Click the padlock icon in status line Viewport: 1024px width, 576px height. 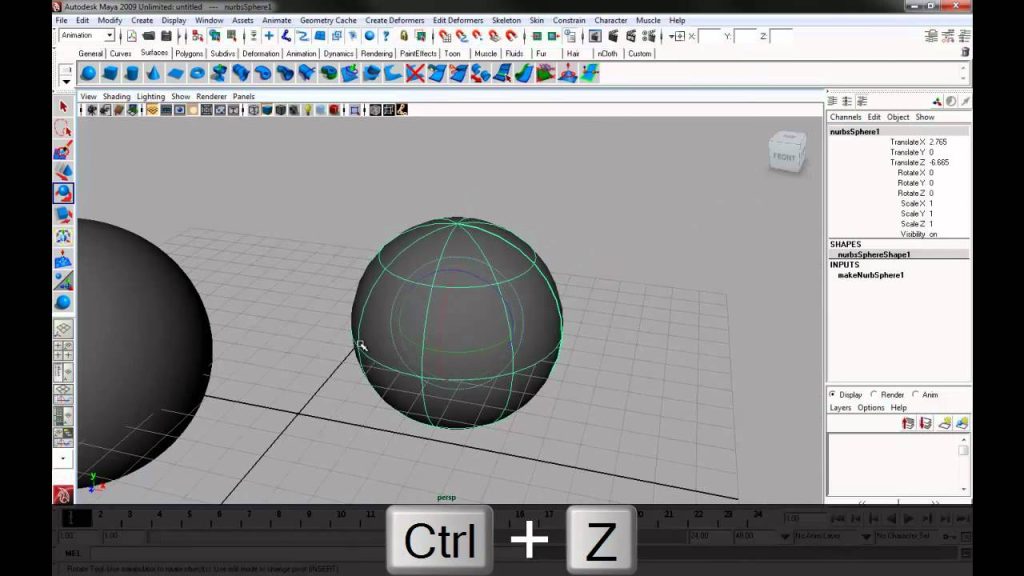pos(404,36)
